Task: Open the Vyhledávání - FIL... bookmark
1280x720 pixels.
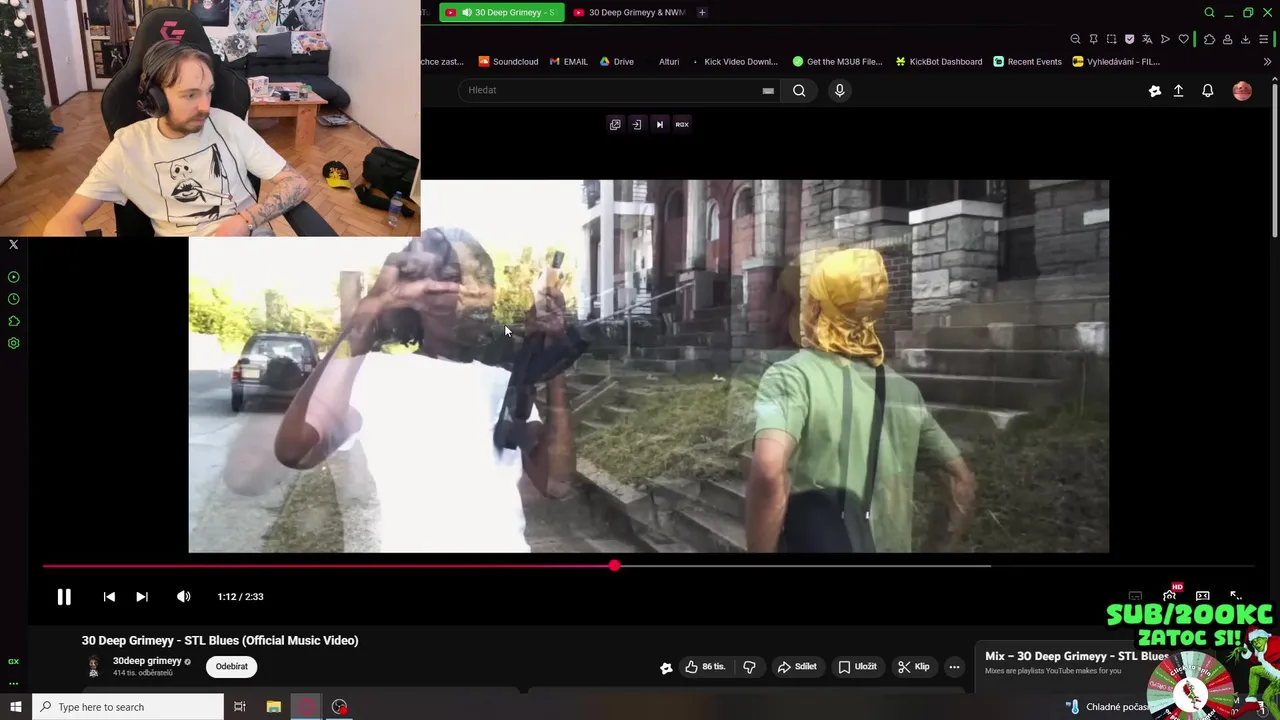Action: pyautogui.click(x=1116, y=61)
